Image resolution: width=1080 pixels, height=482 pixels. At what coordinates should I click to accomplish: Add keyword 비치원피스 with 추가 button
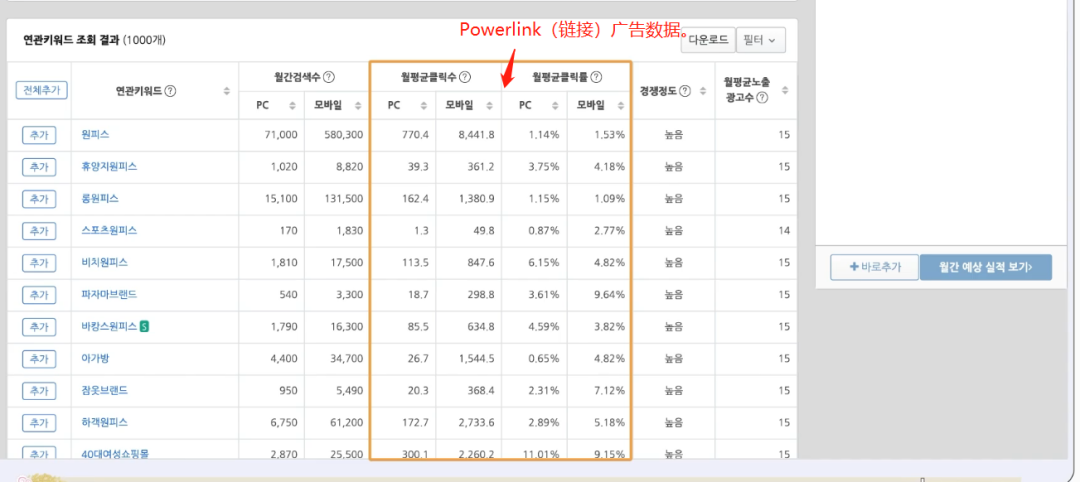39,263
